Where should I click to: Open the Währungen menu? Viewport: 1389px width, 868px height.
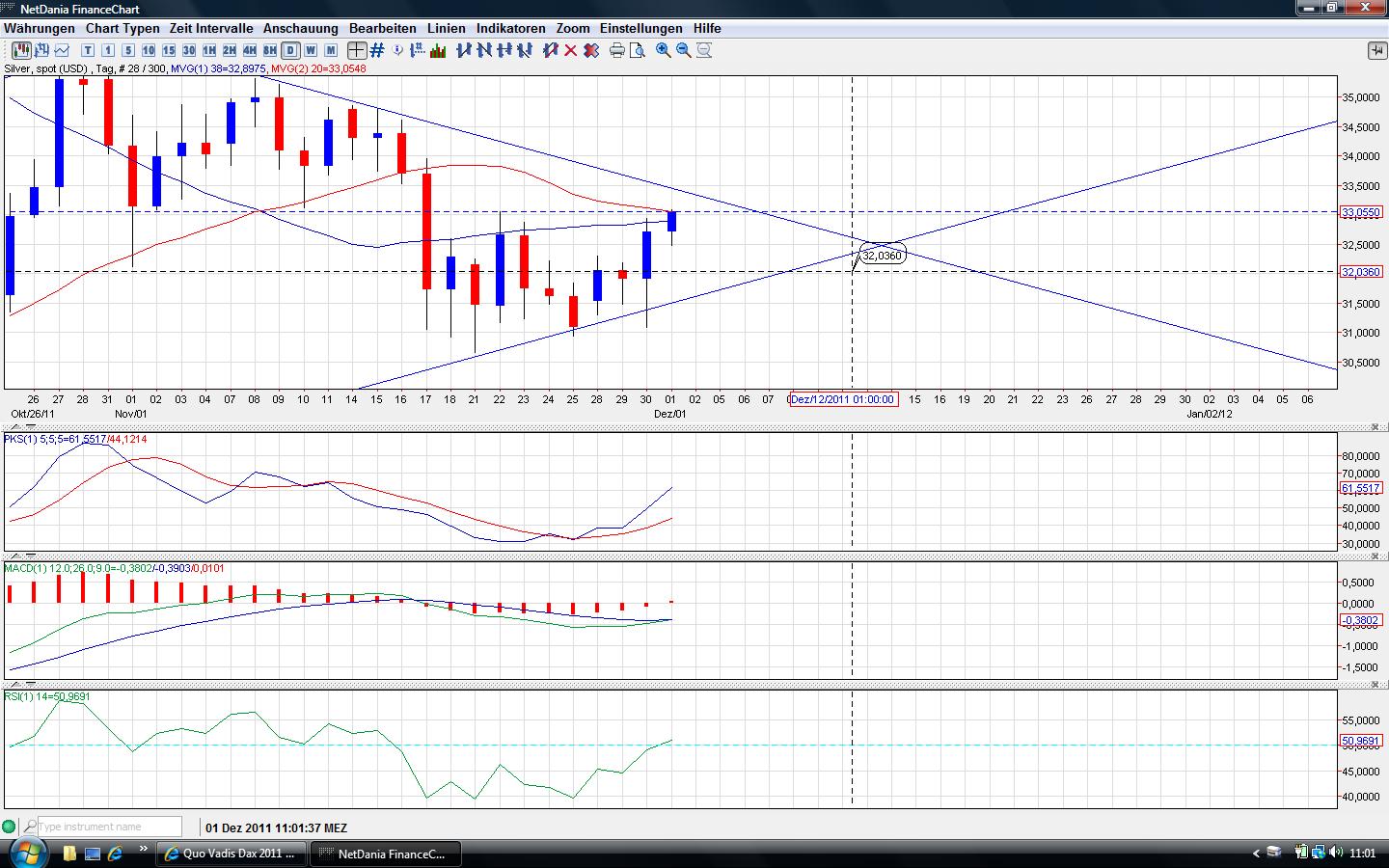click(40, 28)
